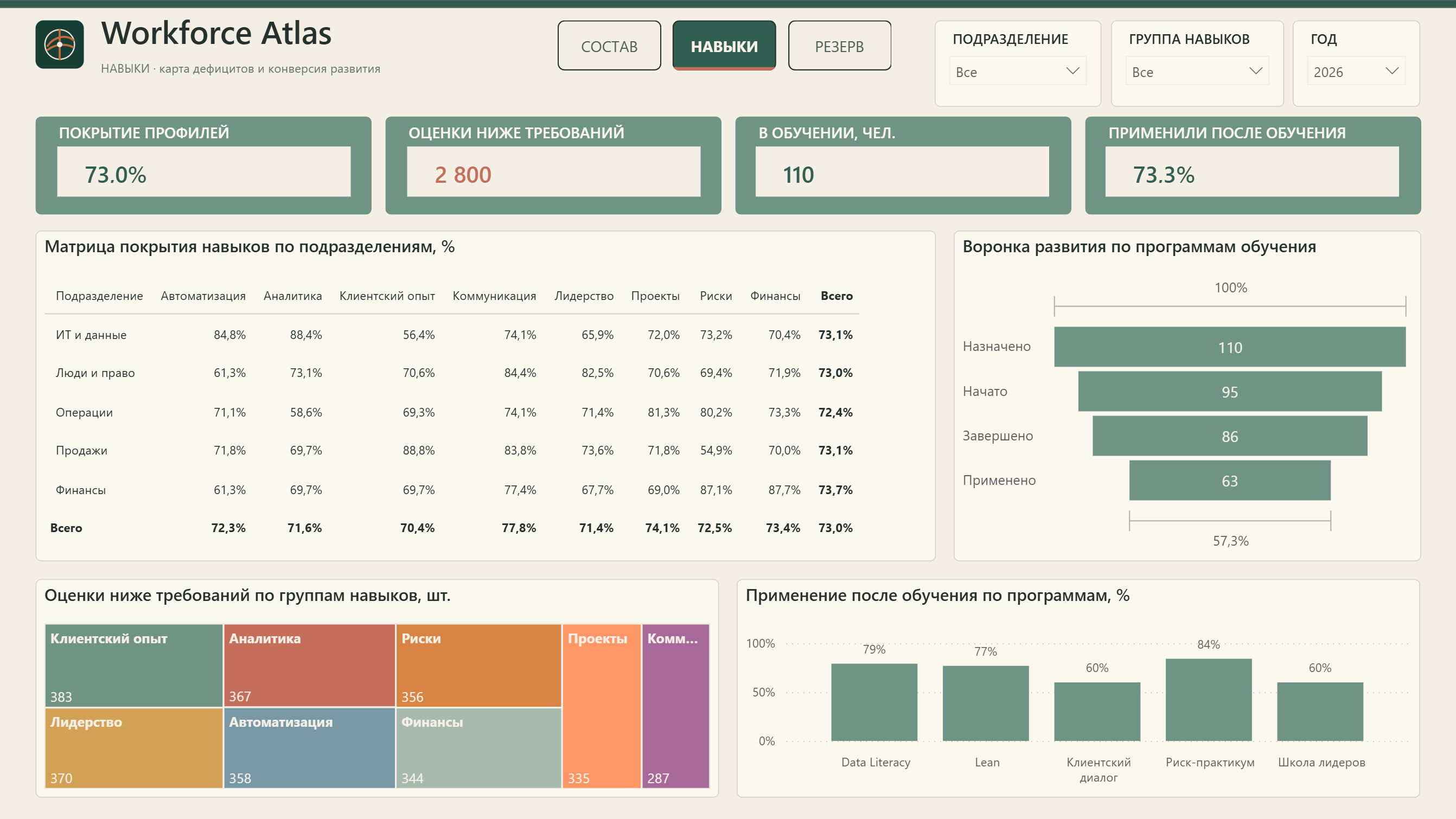Viewport: 1456px width, 819px height.
Task: Select the ИТ и данные row
Action: coord(452,335)
